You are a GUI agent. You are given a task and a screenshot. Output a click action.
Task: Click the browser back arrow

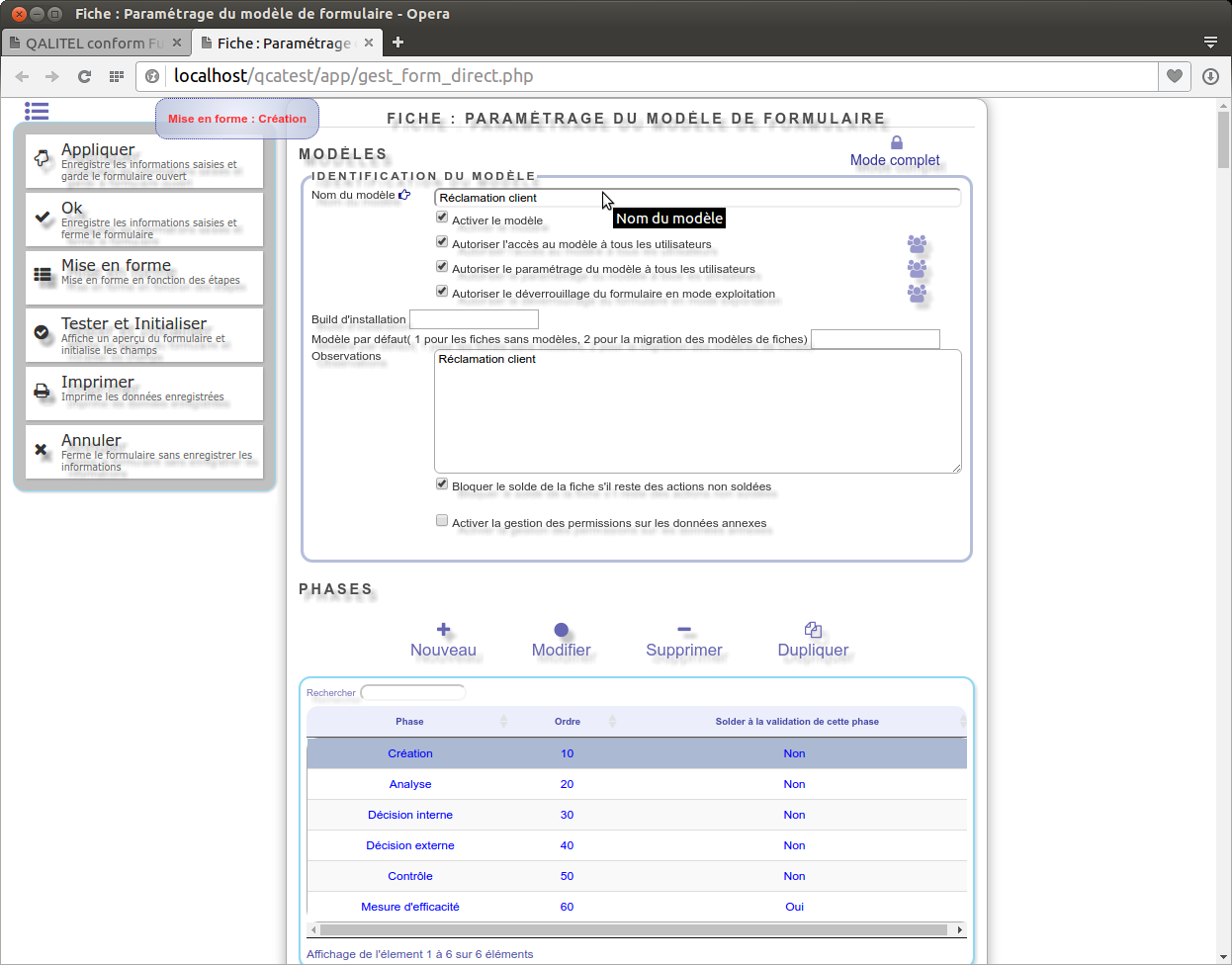tap(22, 76)
